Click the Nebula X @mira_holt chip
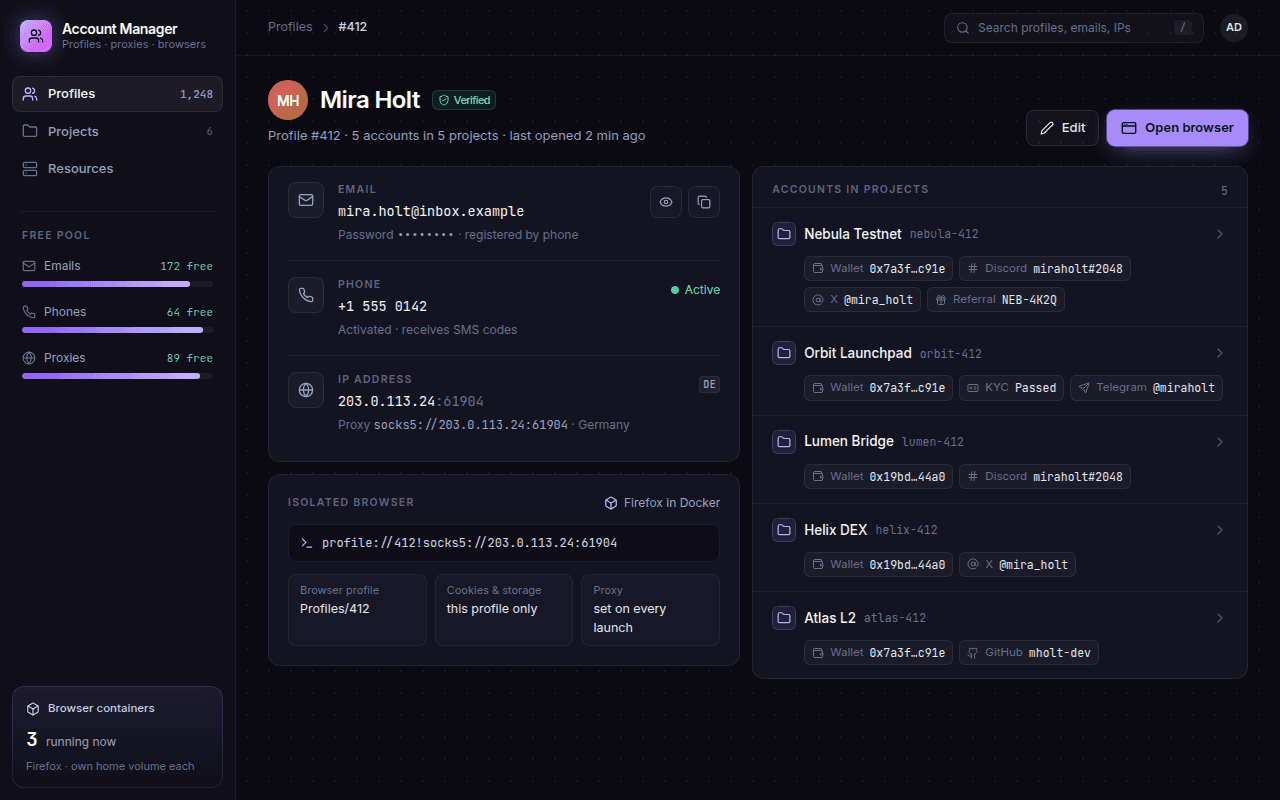 click(x=862, y=299)
